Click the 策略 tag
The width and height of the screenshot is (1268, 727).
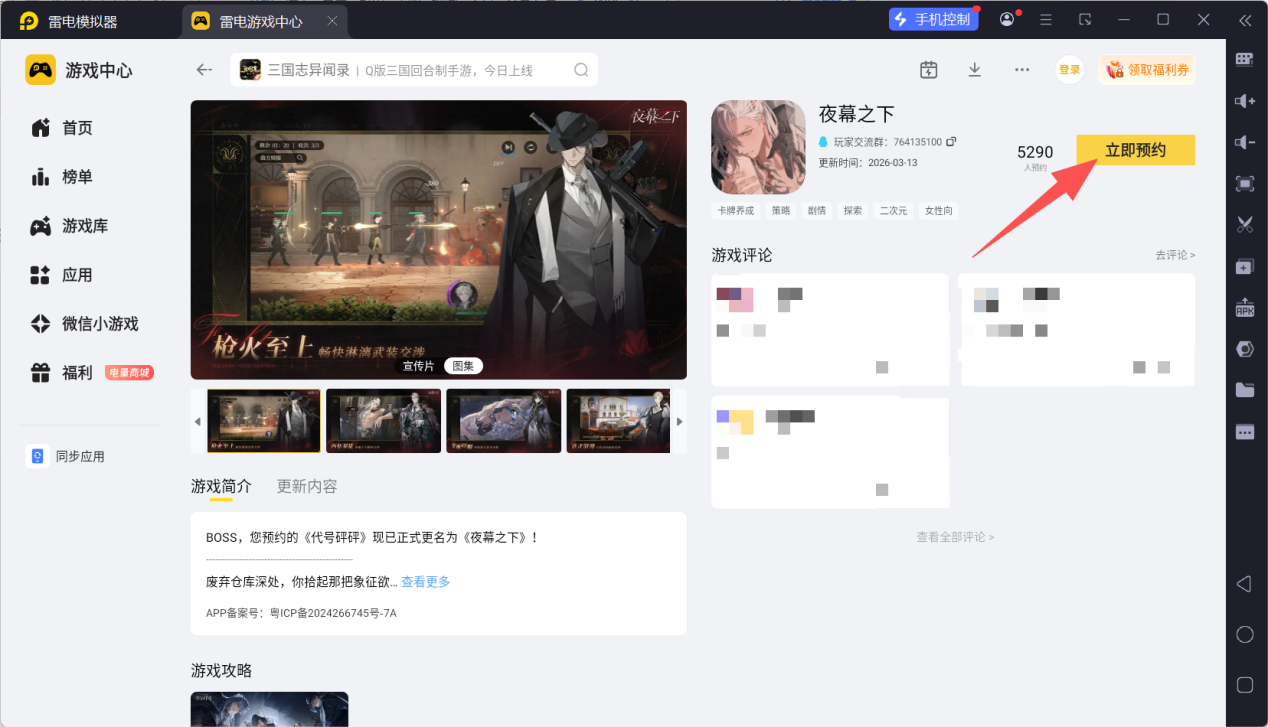coord(780,211)
